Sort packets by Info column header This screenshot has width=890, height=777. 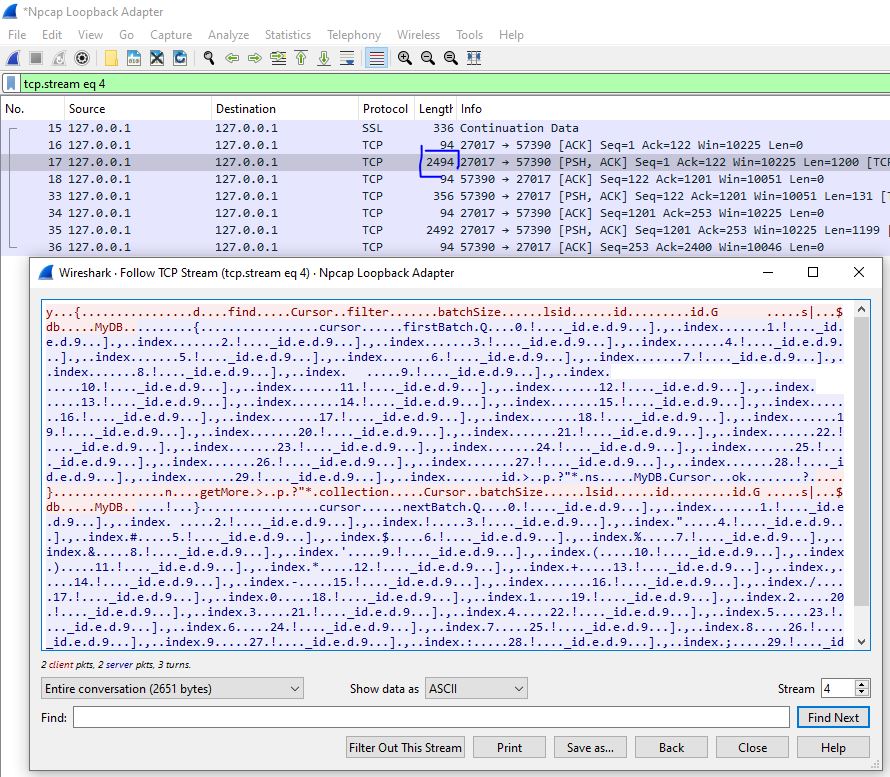click(673, 108)
